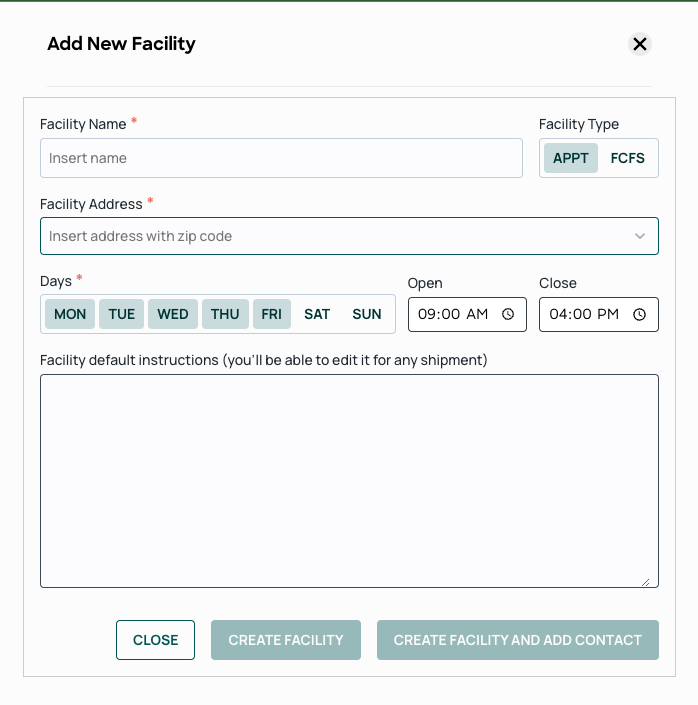
Task: Click into the facility default instructions textarea
Action: click(349, 481)
